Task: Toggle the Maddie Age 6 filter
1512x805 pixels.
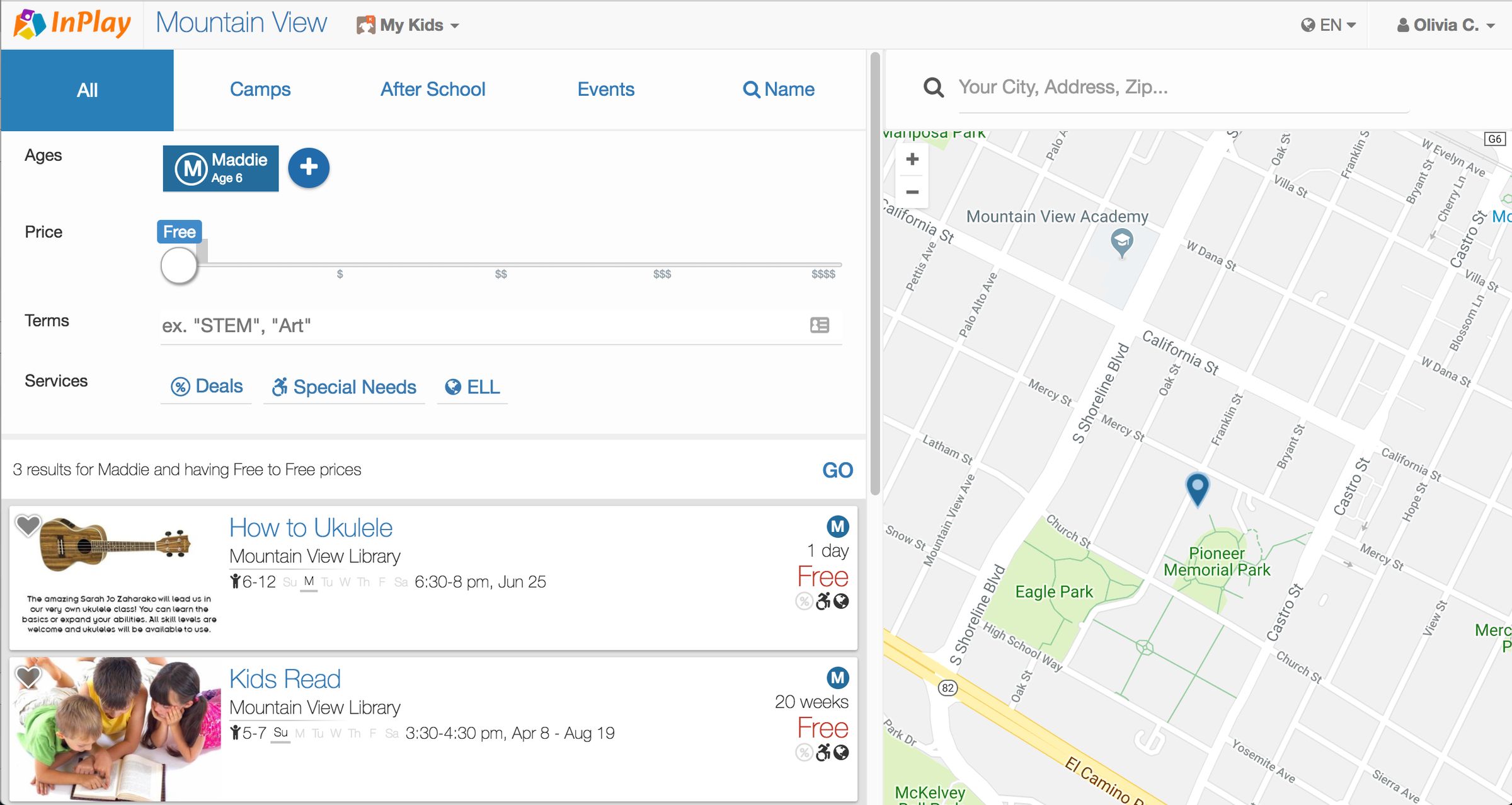Action: click(220, 168)
